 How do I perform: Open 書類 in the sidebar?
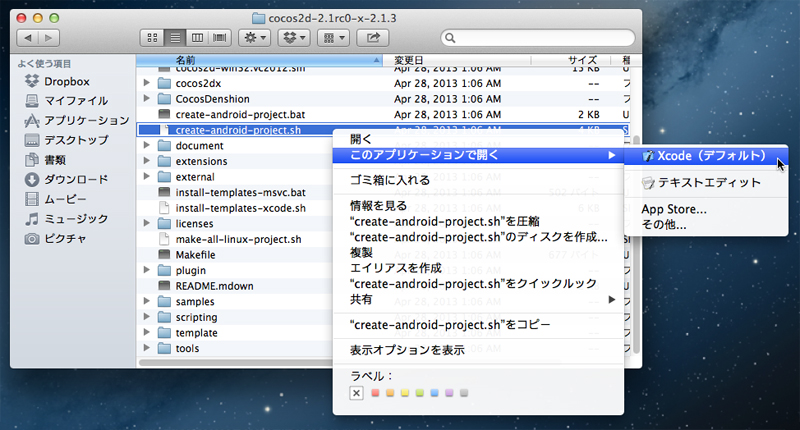(45, 160)
